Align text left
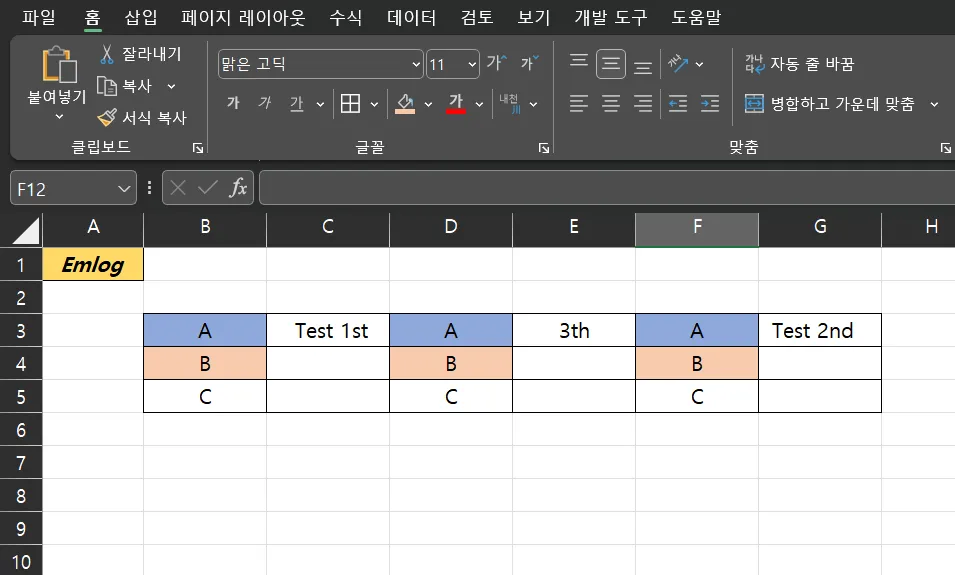The image size is (955, 575). [x=579, y=104]
